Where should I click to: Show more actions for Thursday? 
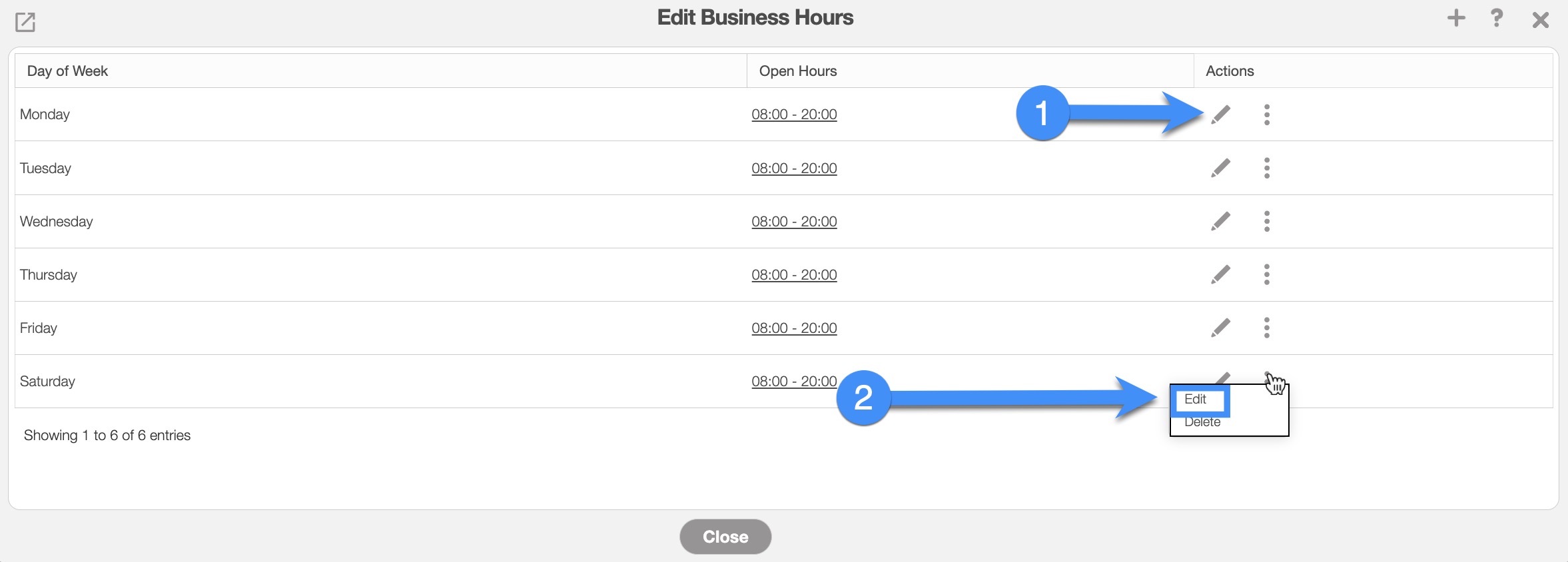(1266, 274)
